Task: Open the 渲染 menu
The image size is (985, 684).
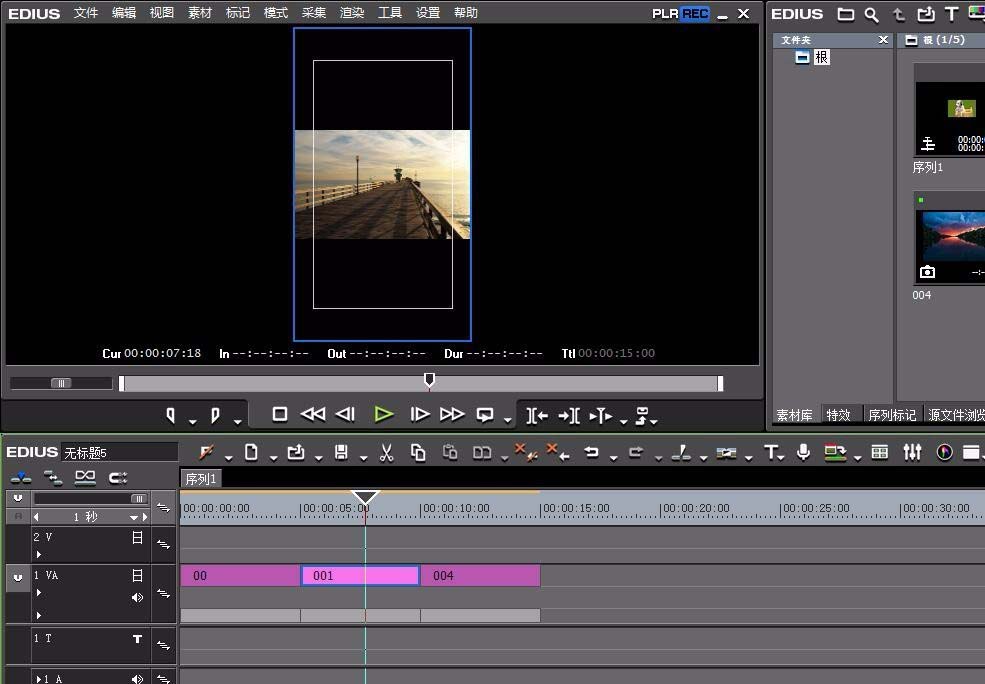Action: 352,13
